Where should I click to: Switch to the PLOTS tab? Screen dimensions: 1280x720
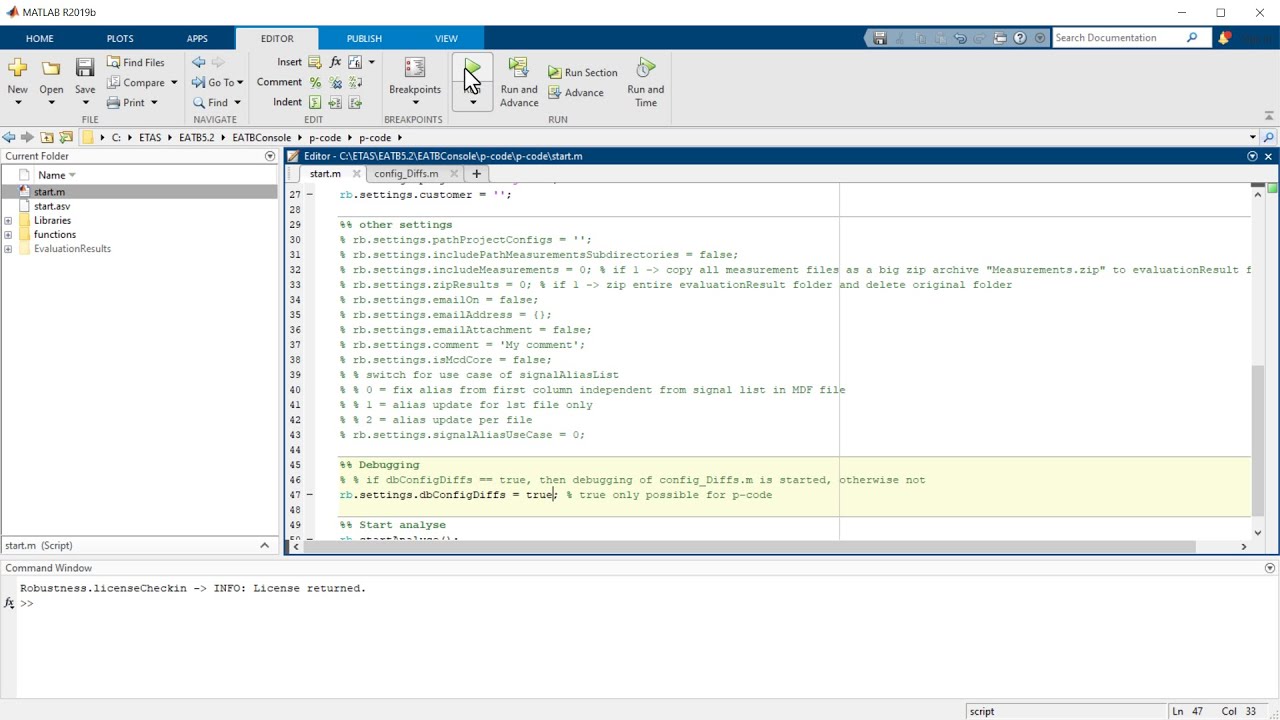[120, 38]
